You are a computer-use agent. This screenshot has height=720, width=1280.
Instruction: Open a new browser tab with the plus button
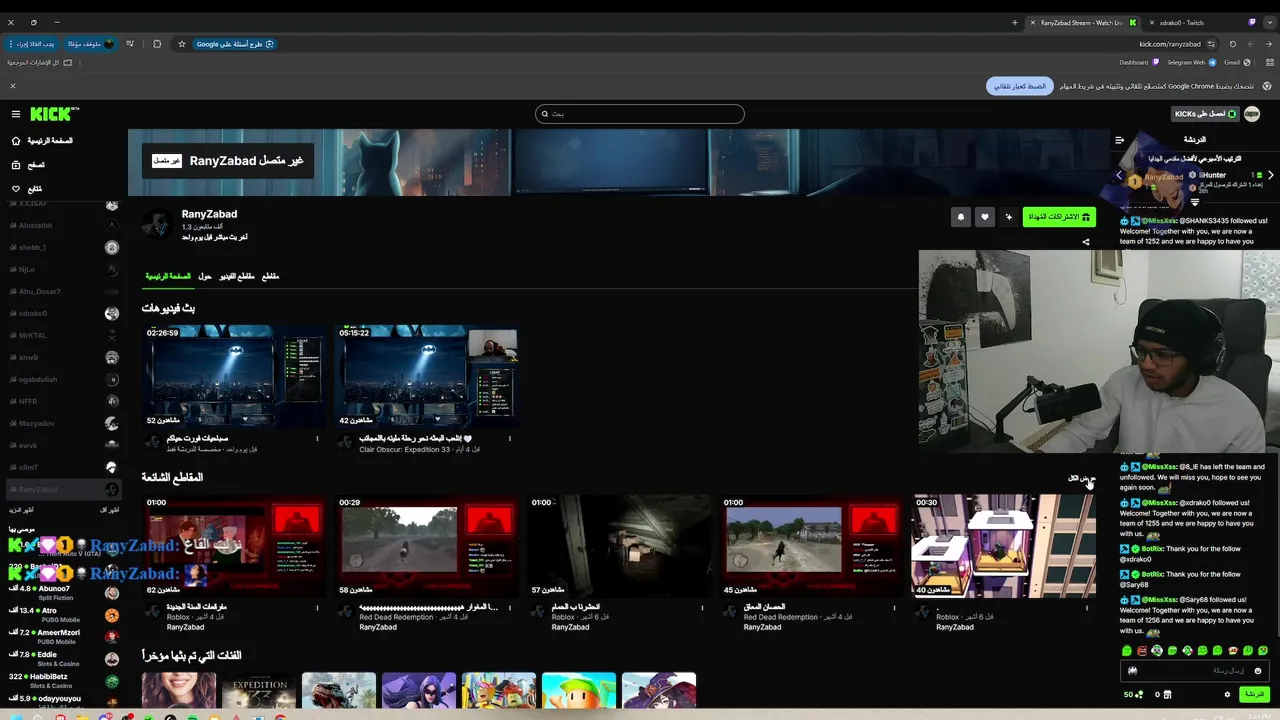pos(1015,22)
